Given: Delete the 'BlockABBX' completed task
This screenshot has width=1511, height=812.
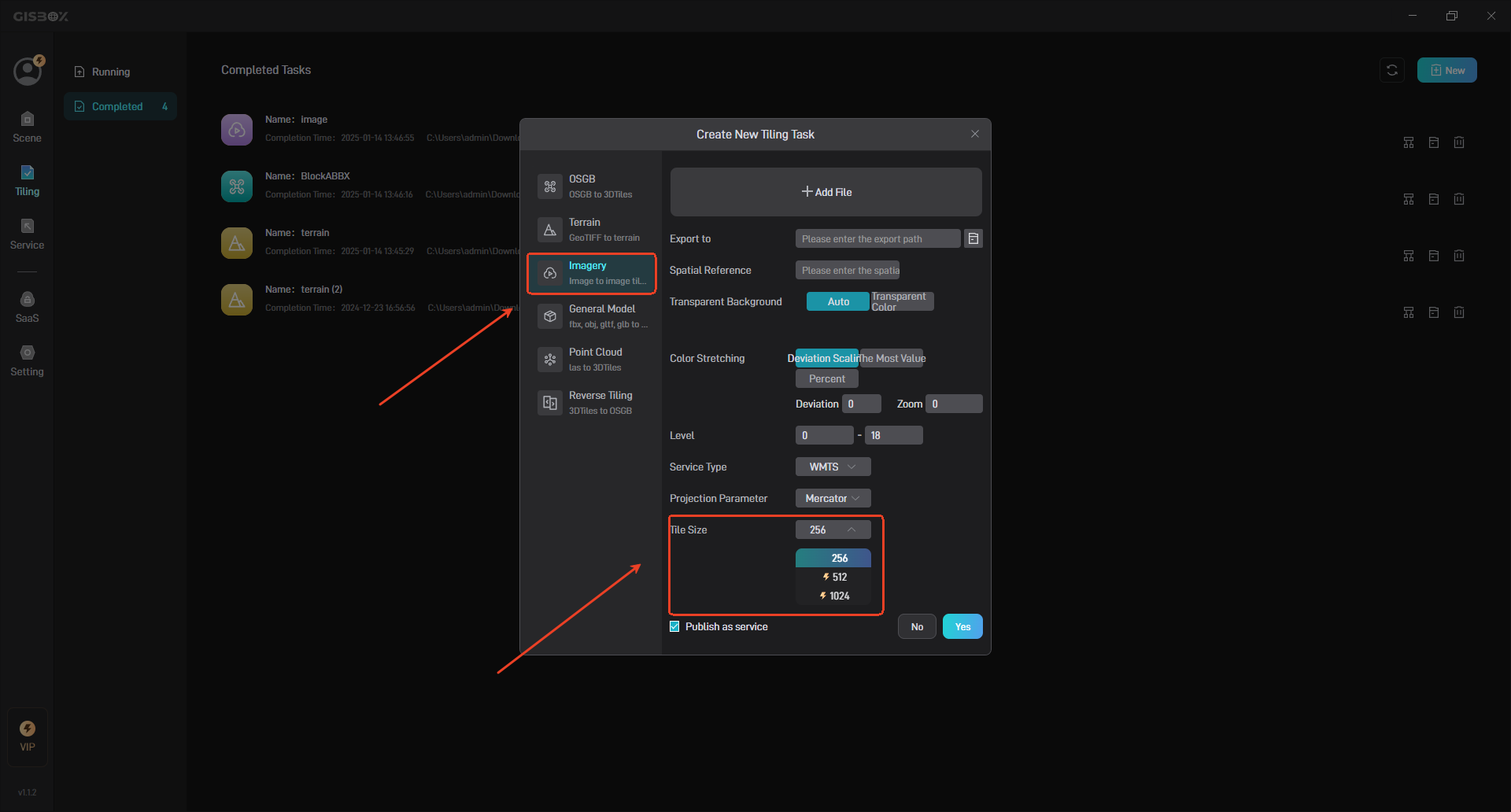Looking at the screenshot, I should coord(1459,199).
